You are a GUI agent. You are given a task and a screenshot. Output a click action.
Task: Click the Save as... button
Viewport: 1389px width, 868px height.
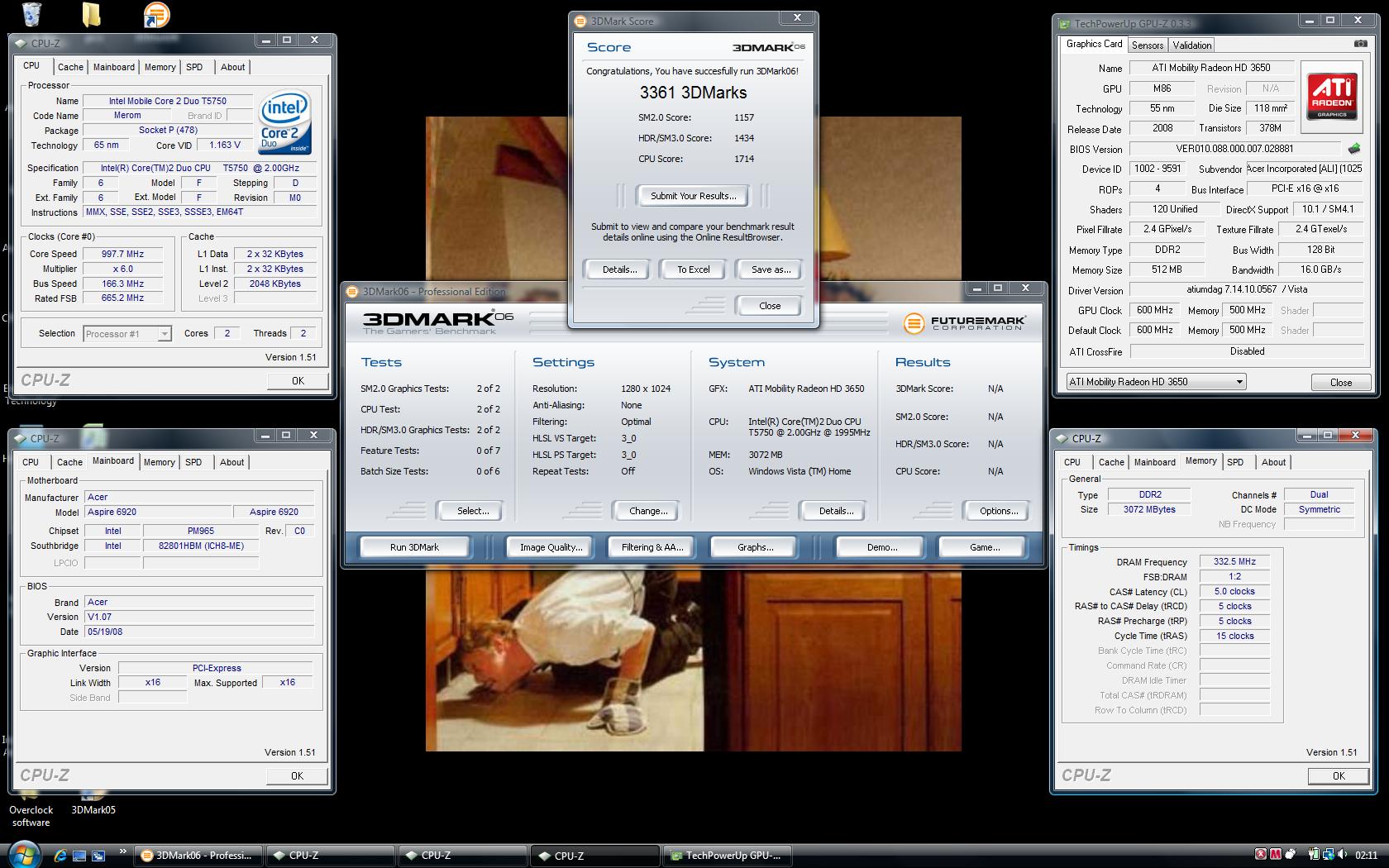[771, 269]
